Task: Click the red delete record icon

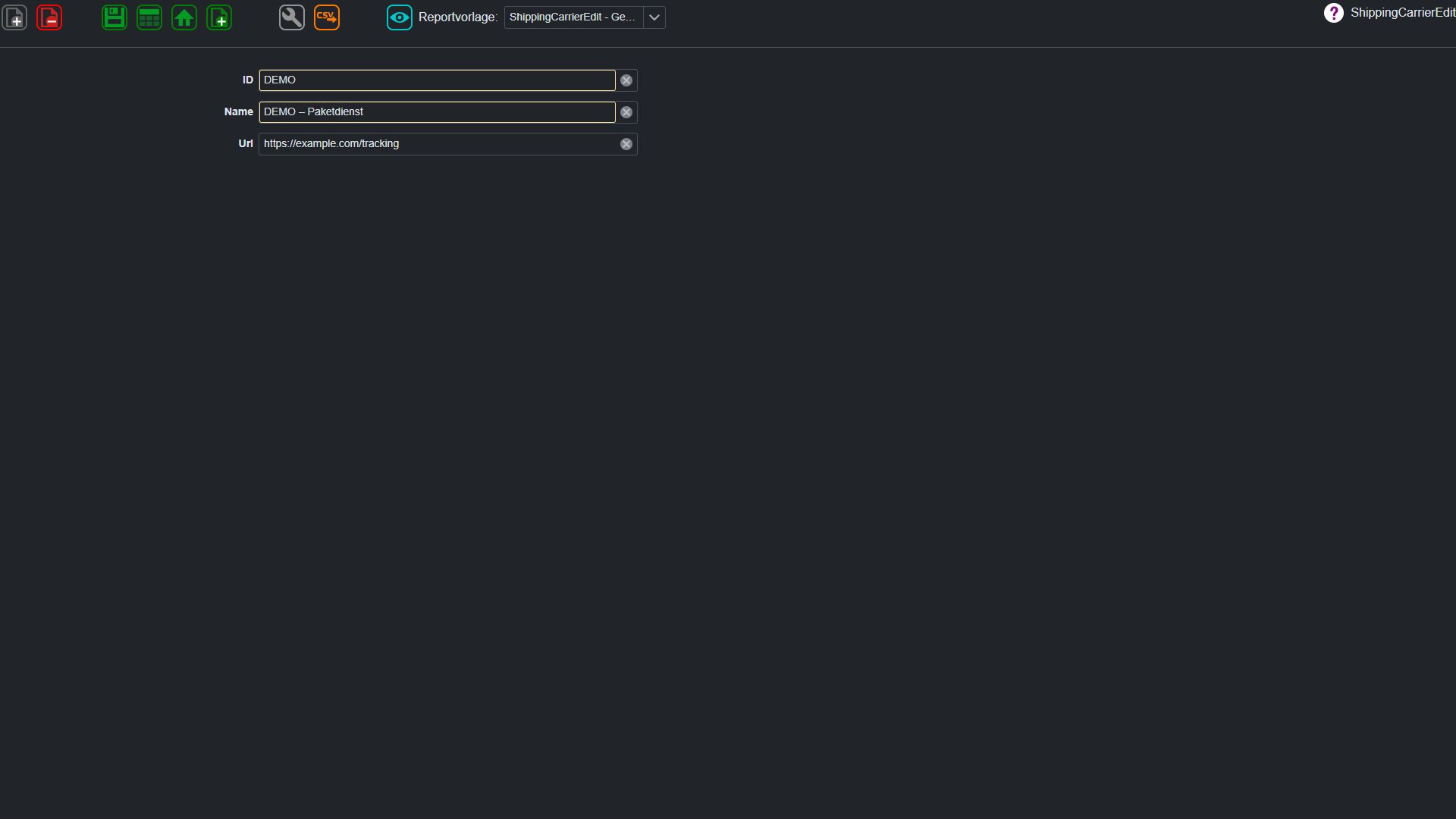Action: (49, 17)
